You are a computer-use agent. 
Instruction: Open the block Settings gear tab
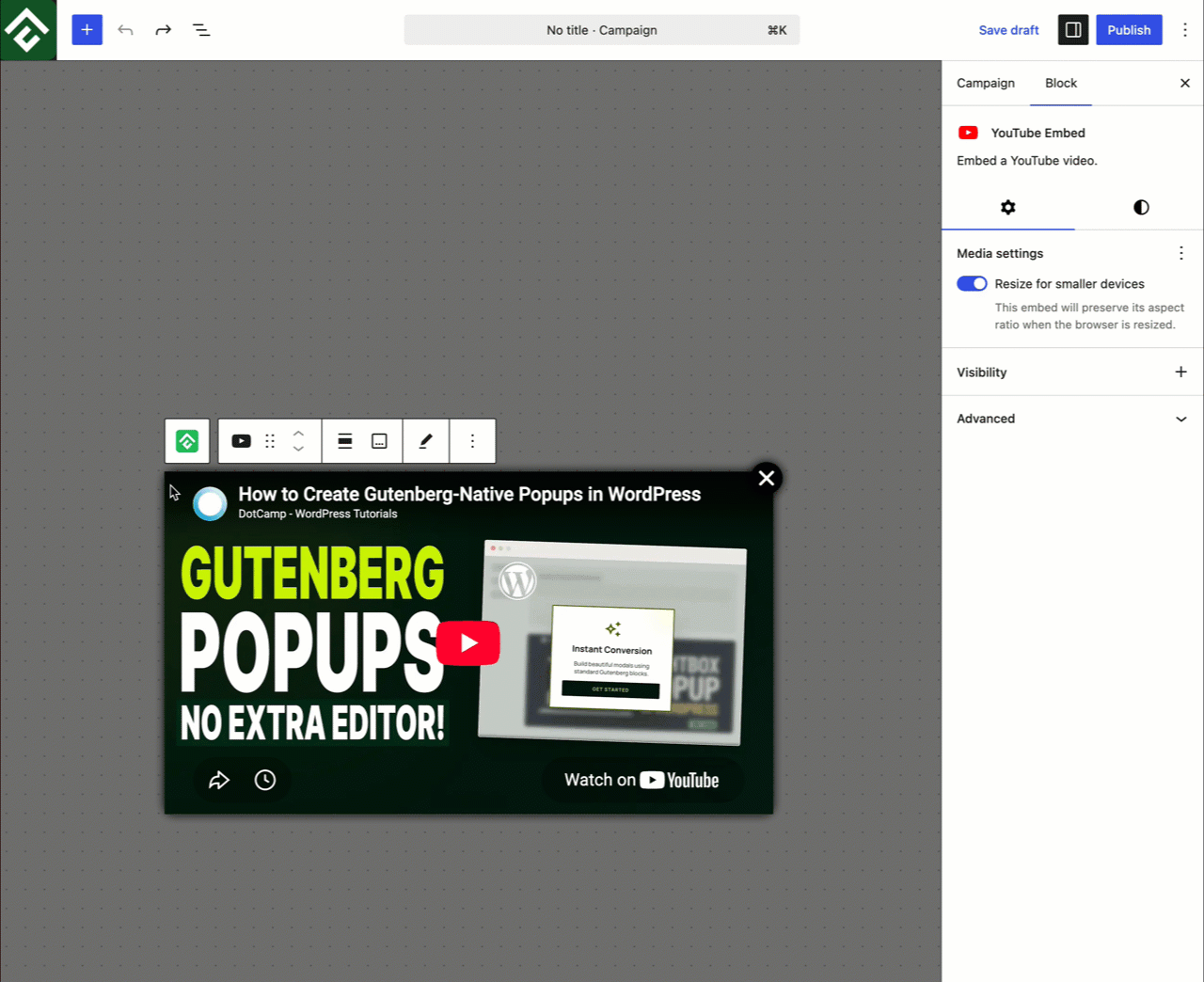(1008, 207)
